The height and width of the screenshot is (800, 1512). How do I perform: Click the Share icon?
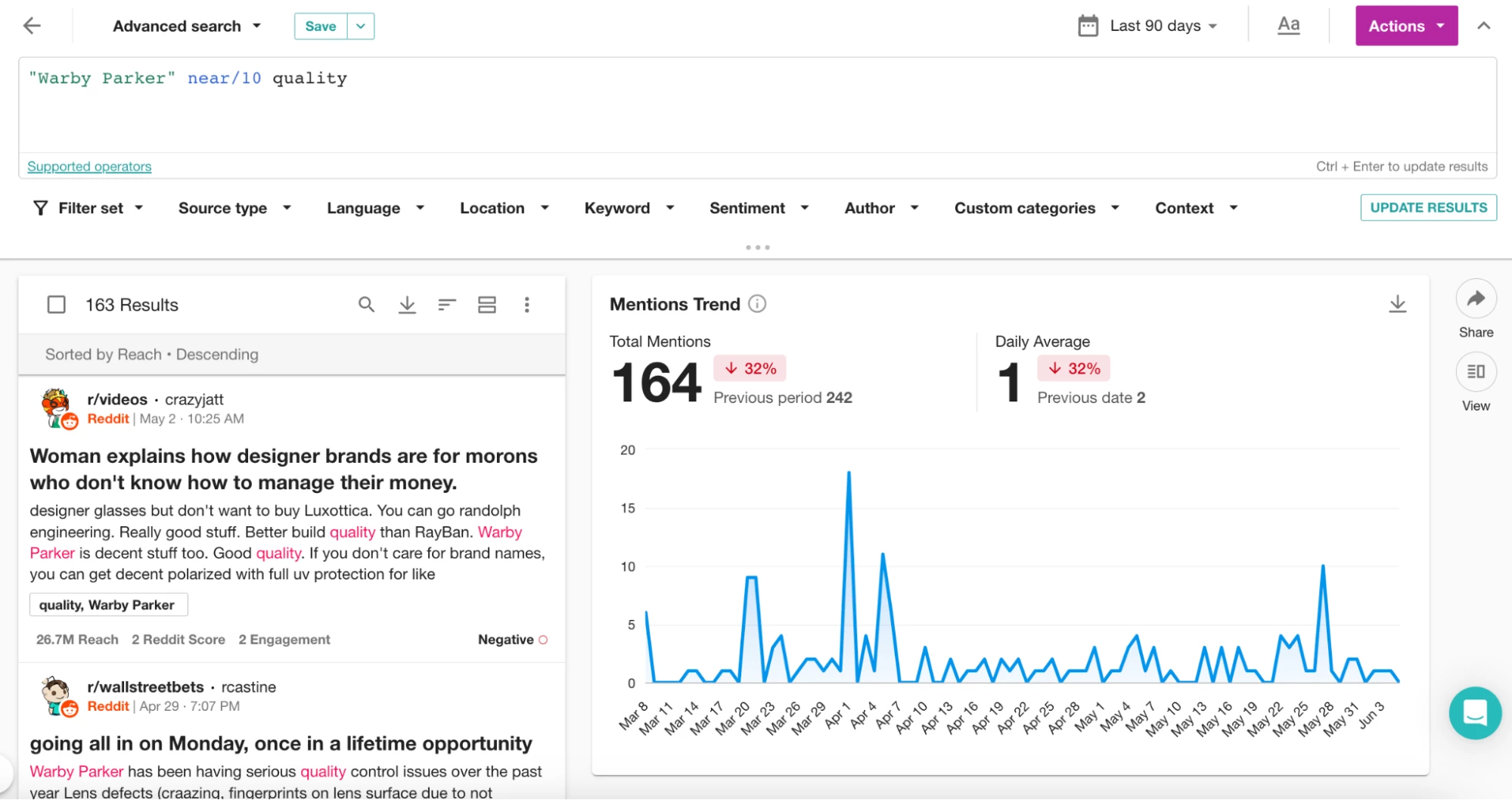pos(1476,299)
